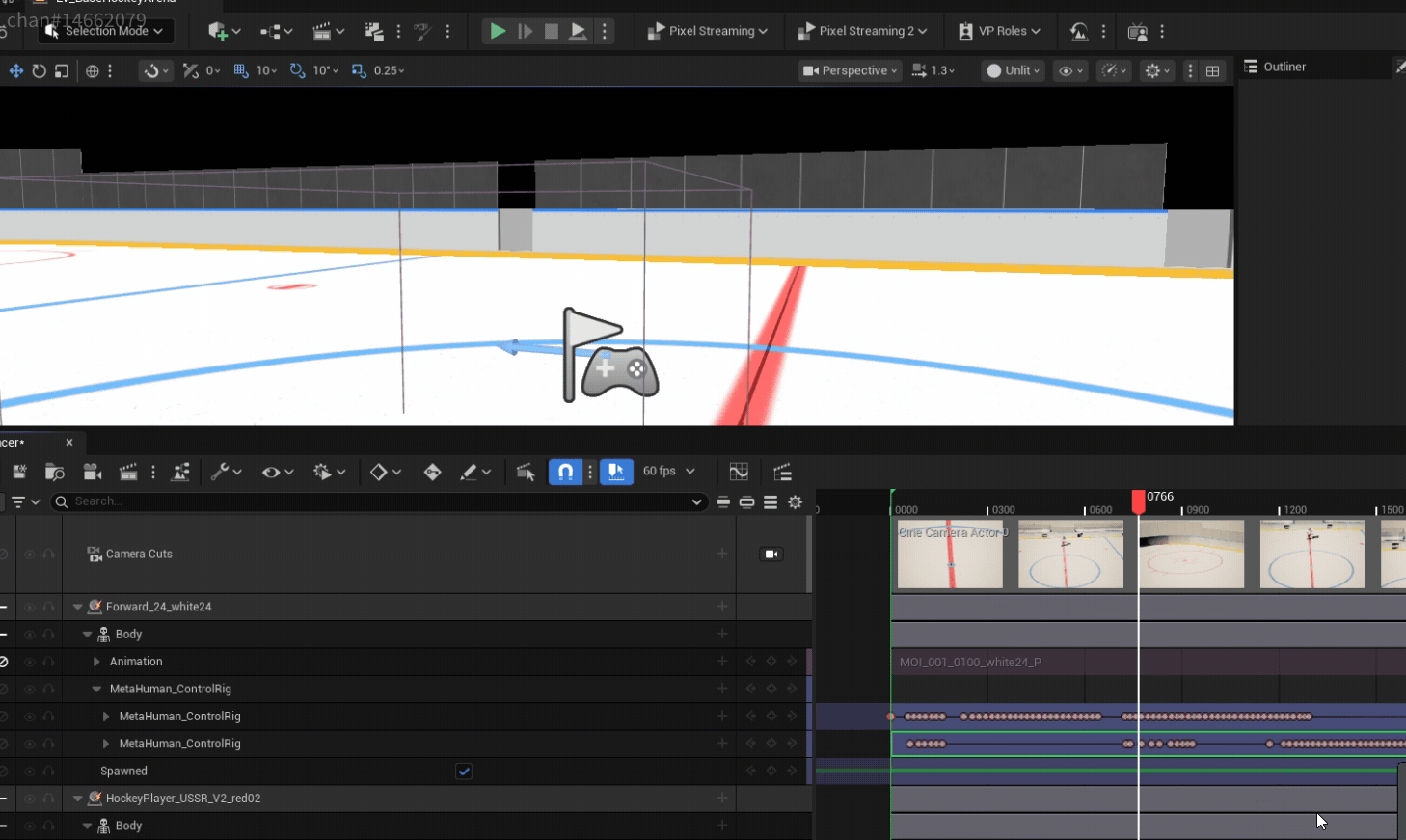
Task: Open the 60 fps frame rate dropdown
Action: (x=669, y=472)
